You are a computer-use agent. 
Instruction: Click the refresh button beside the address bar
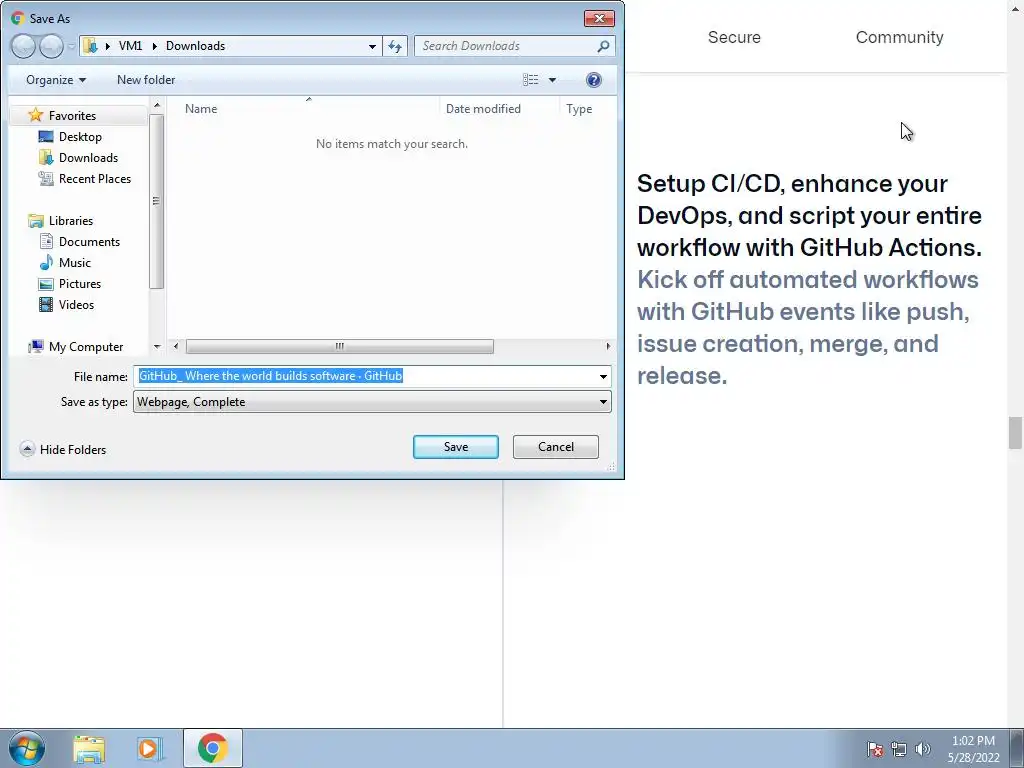tap(395, 46)
